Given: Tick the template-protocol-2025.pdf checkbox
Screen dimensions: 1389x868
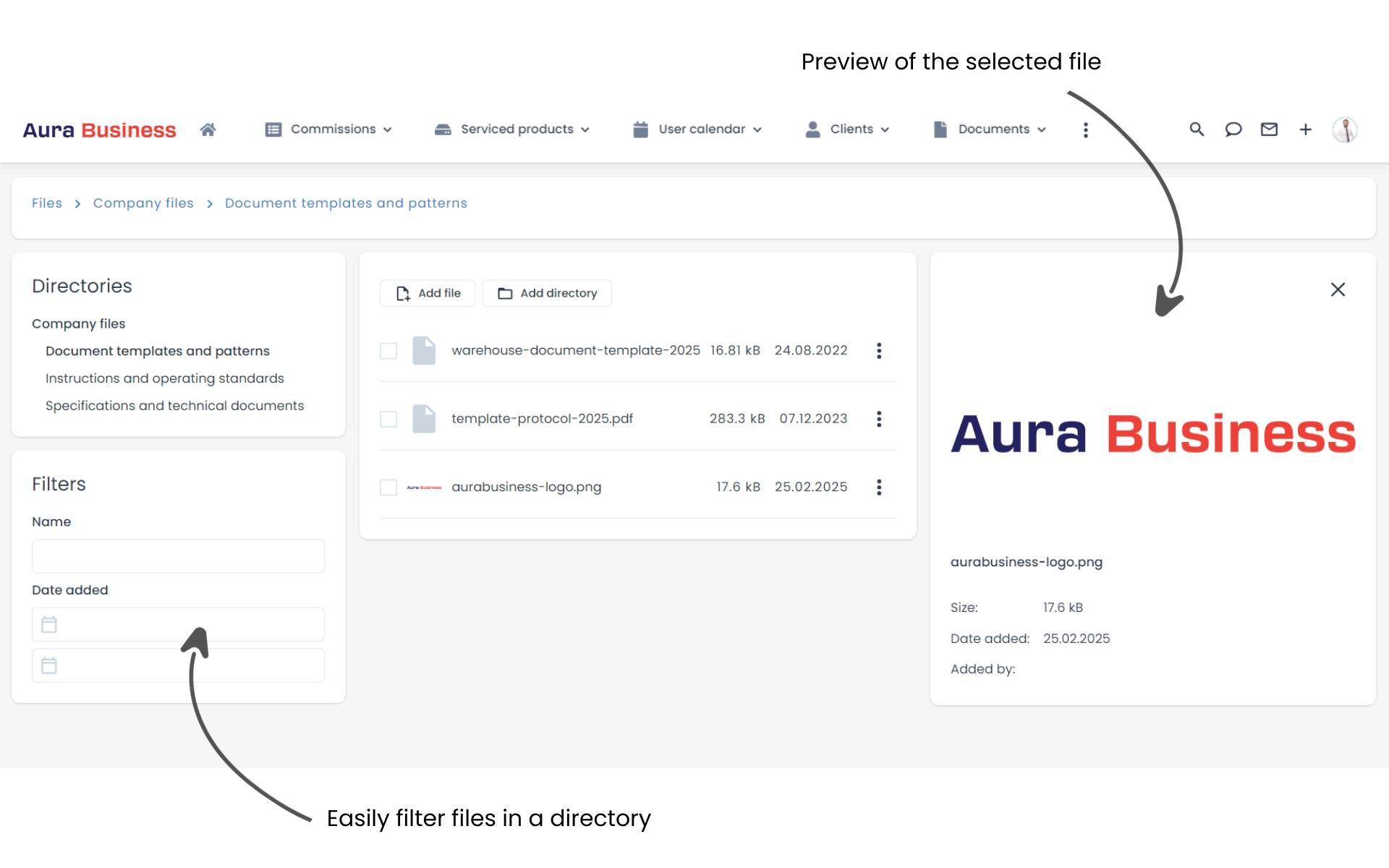Looking at the screenshot, I should tap(388, 419).
